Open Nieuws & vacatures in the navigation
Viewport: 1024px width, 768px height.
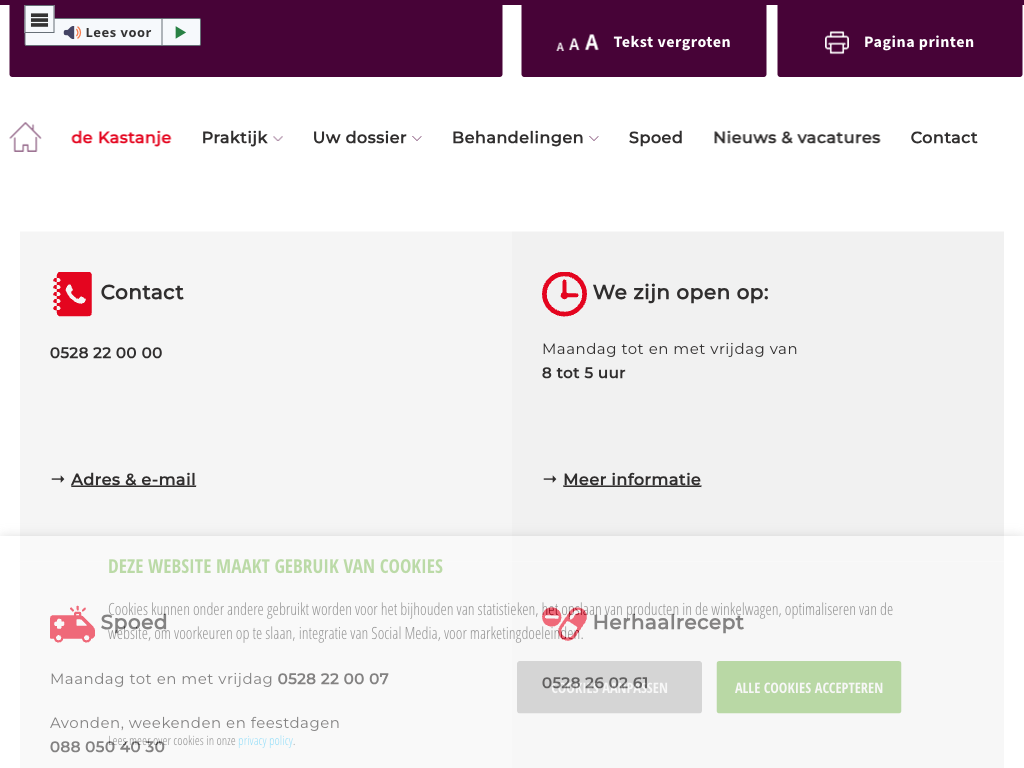click(x=796, y=138)
